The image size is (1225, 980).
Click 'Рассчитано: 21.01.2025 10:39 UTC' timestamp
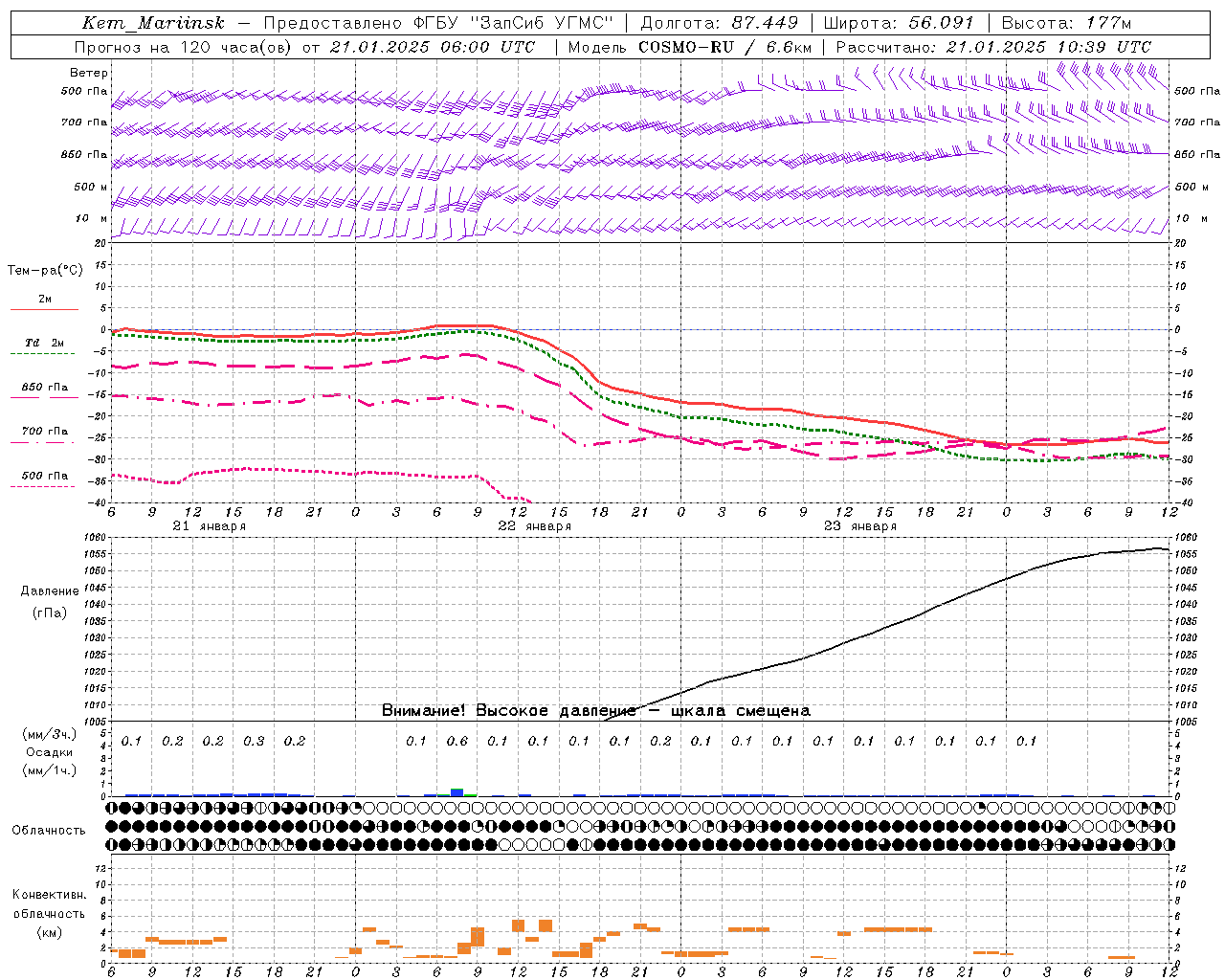(993, 47)
